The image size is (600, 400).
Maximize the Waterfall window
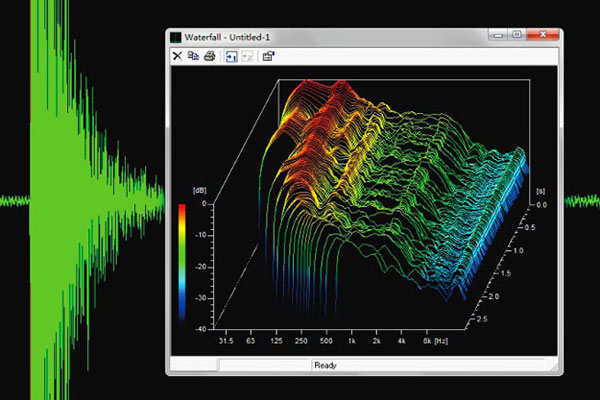(516, 35)
